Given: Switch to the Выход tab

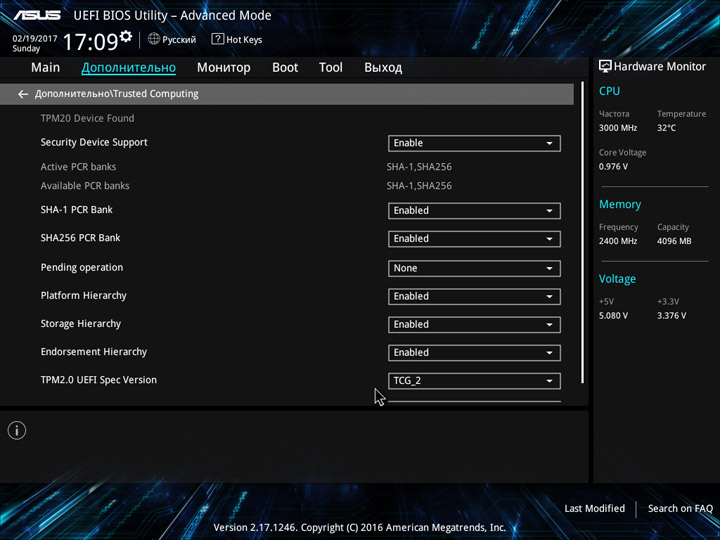Looking at the screenshot, I should pos(383,68).
